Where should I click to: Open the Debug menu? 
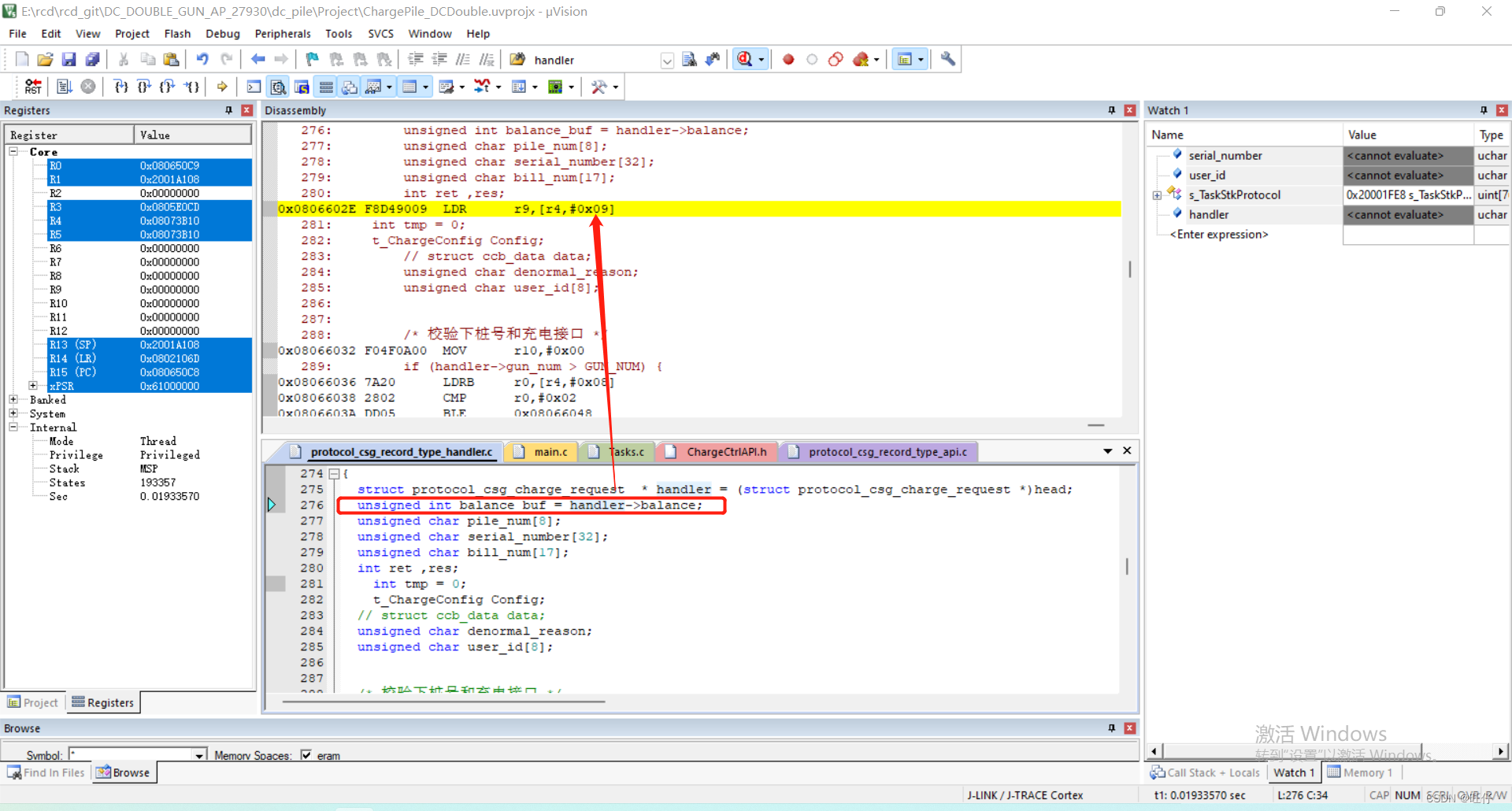[223, 34]
